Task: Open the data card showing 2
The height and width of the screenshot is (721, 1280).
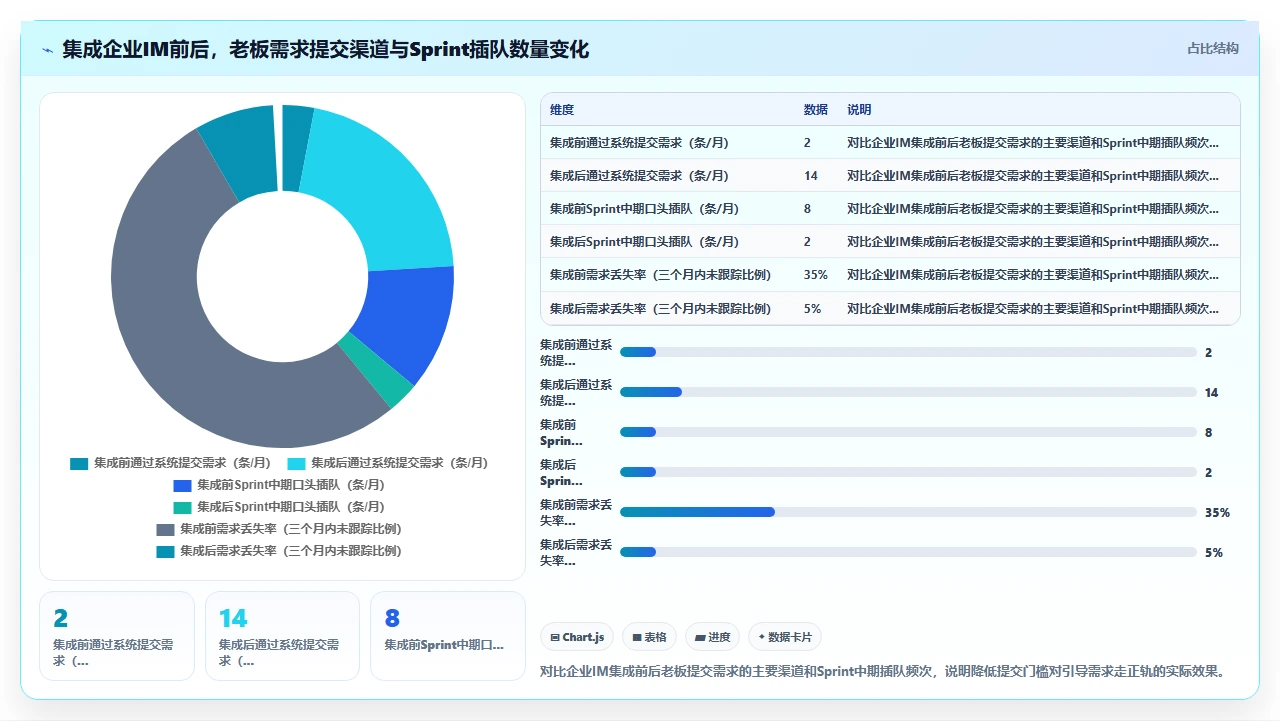Action: (x=117, y=636)
